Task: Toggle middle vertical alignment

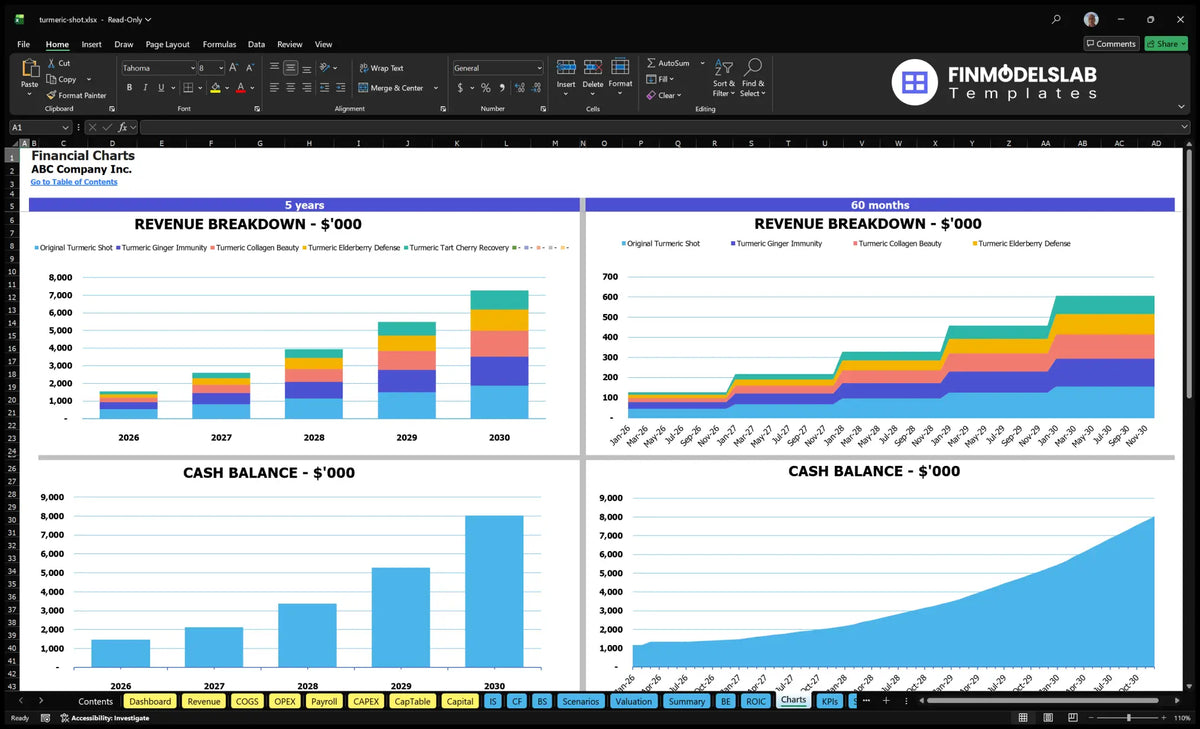Action: click(290, 68)
